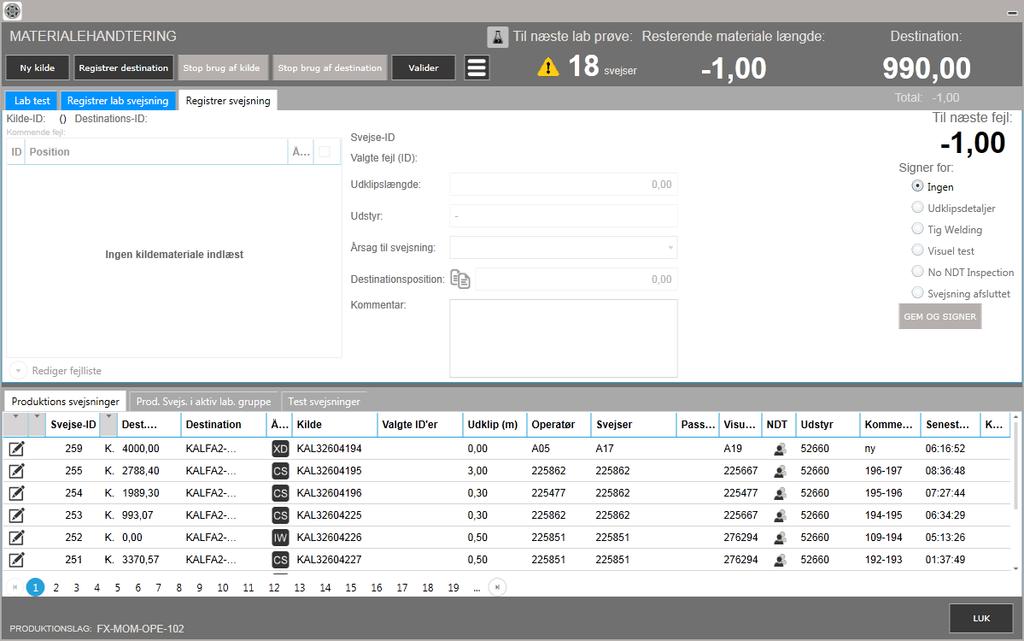Screen dimensions: 1024x641
Task: Click the NDT user icon in row 255
Action: [779, 471]
